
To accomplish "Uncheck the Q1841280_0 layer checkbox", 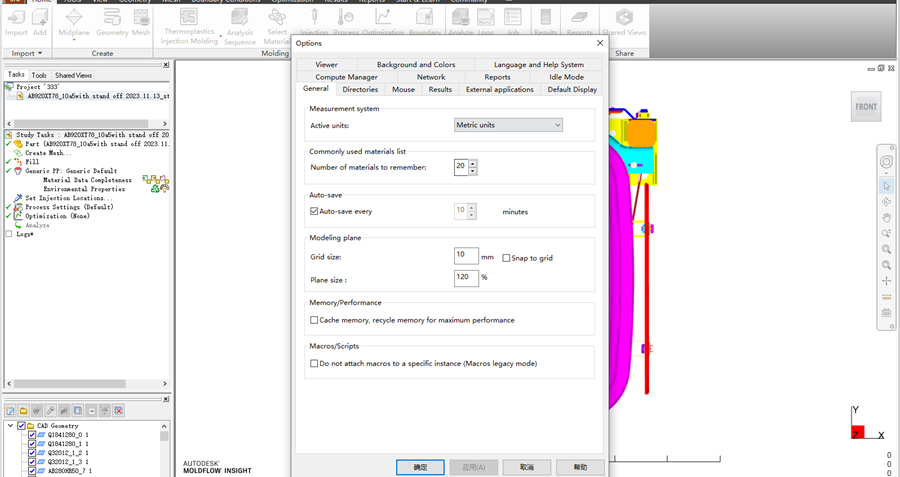I will pyautogui.click(x=32, y=435).
